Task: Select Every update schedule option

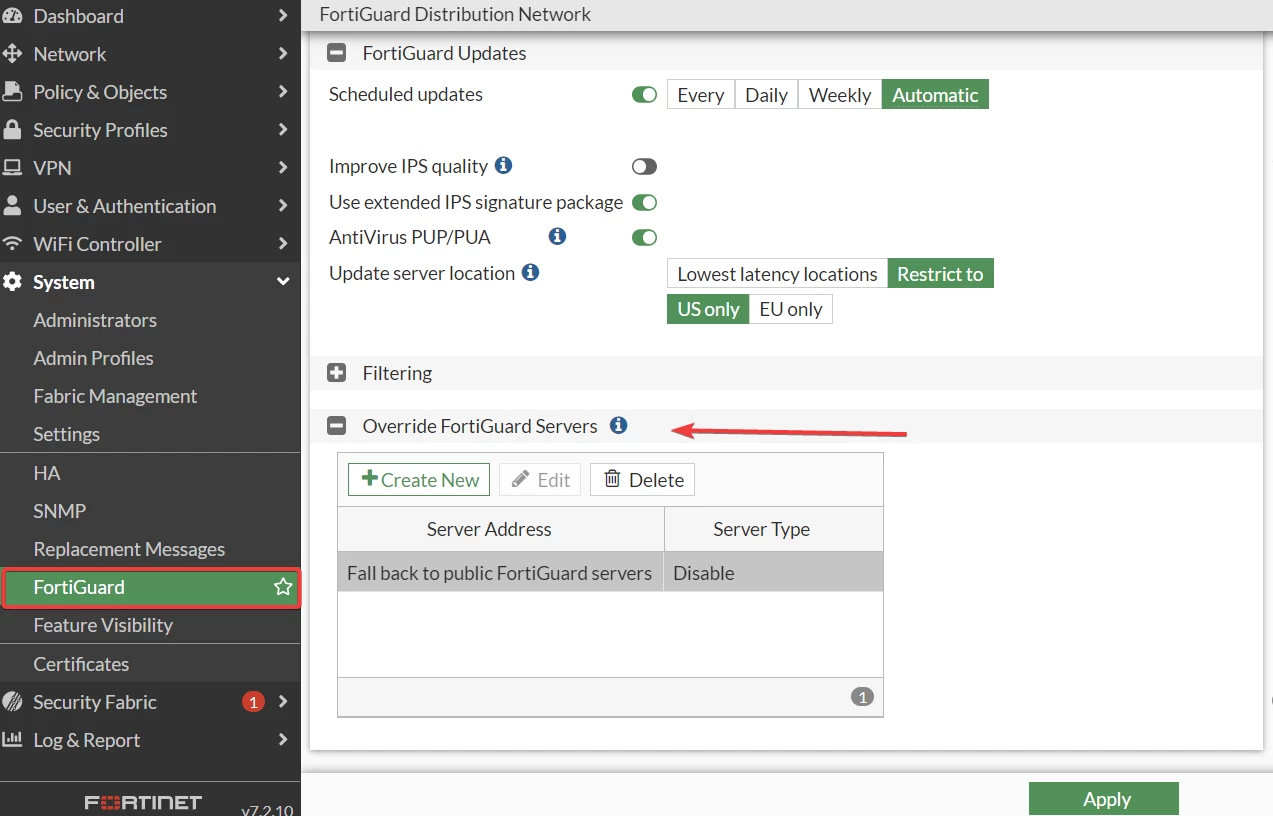Action: click(701, 95)
